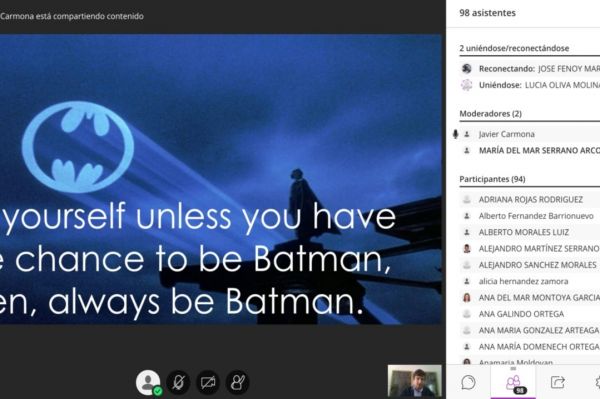Click the avatar icon of ANA GALINDO ORTEGA

coord(466,314)
